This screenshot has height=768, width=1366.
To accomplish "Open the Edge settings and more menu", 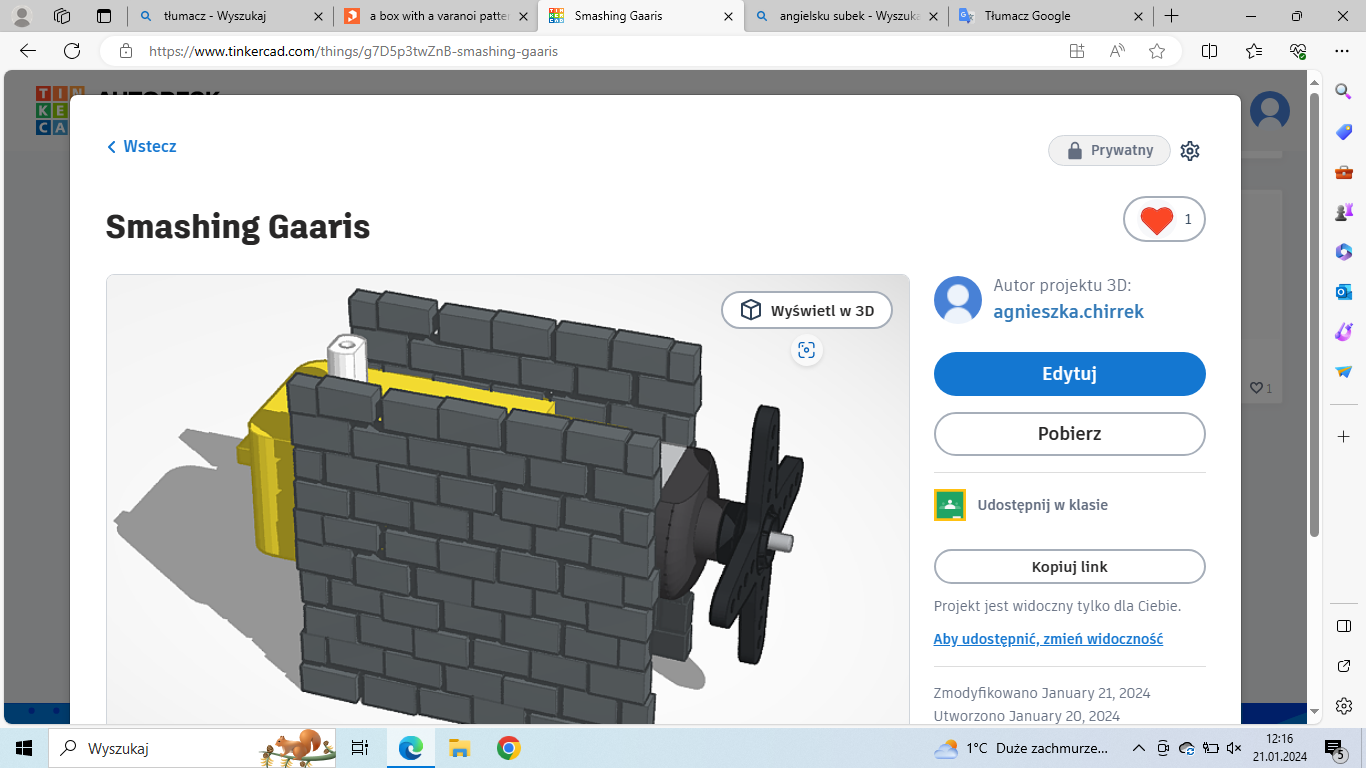I will (1342, 51).
